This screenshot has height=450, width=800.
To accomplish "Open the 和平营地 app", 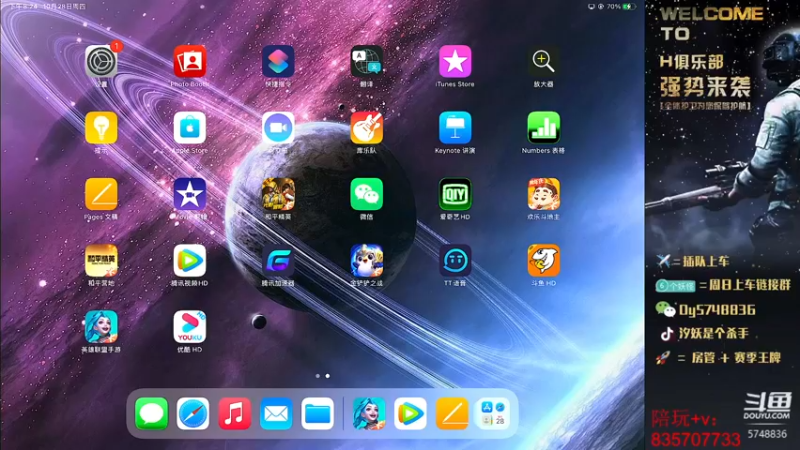I will click(x=101, y=261).
